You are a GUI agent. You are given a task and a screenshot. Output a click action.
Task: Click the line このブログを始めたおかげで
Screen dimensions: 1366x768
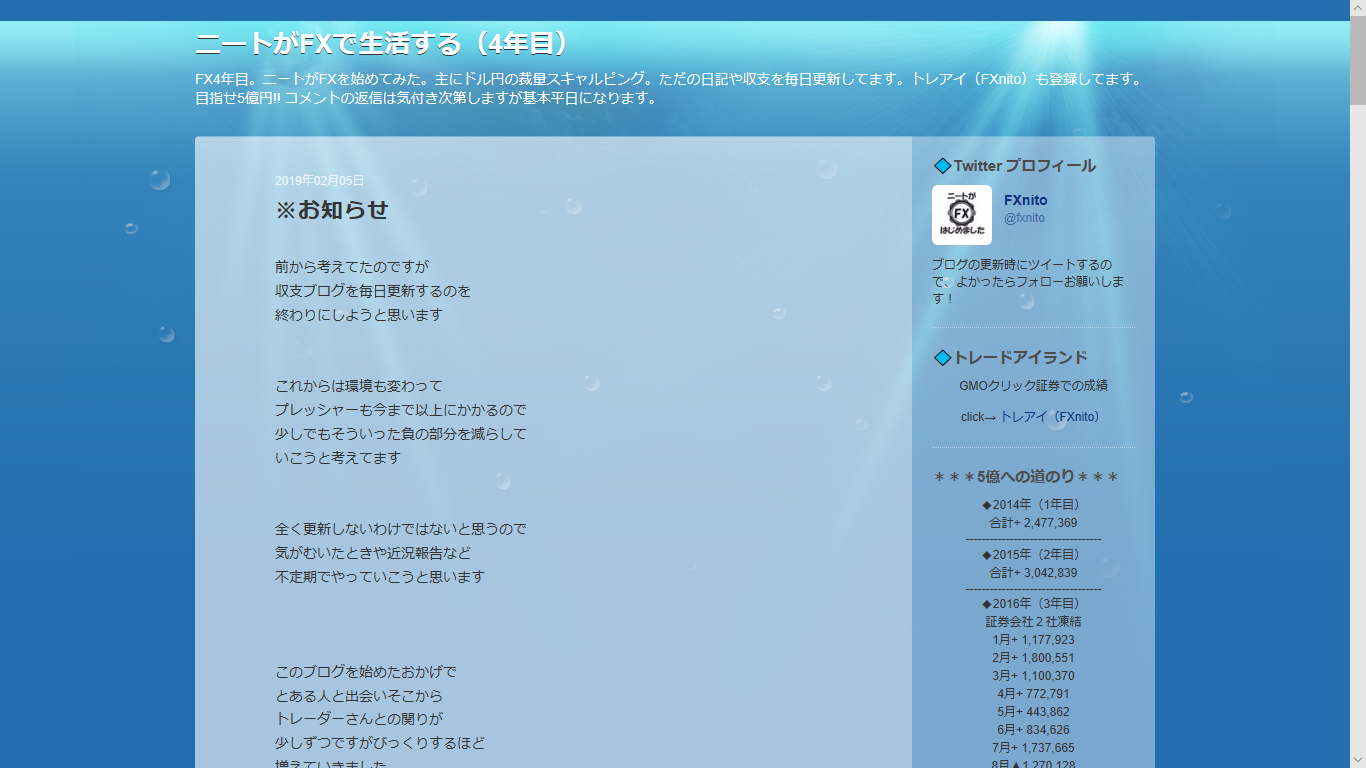point(366,672)
